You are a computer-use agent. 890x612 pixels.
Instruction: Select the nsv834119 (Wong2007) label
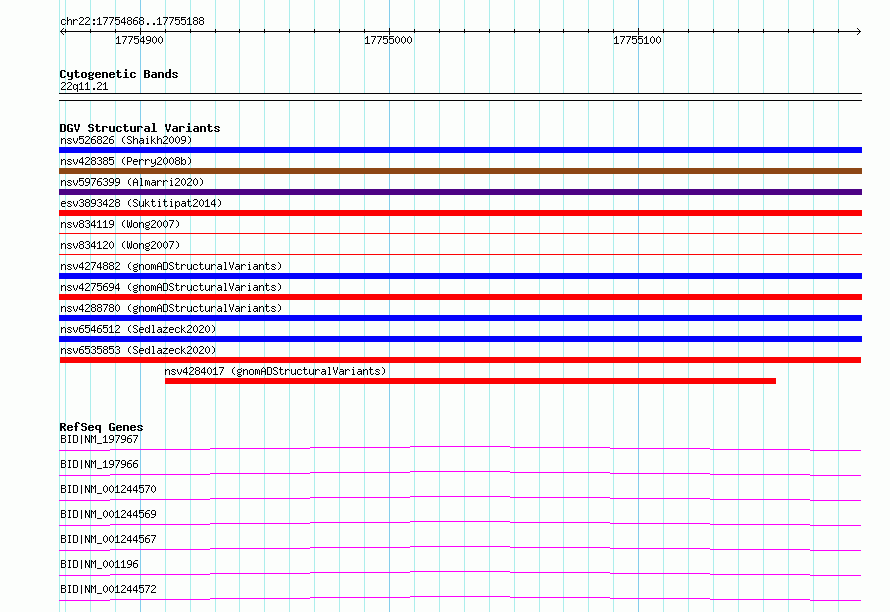point(120,224)
